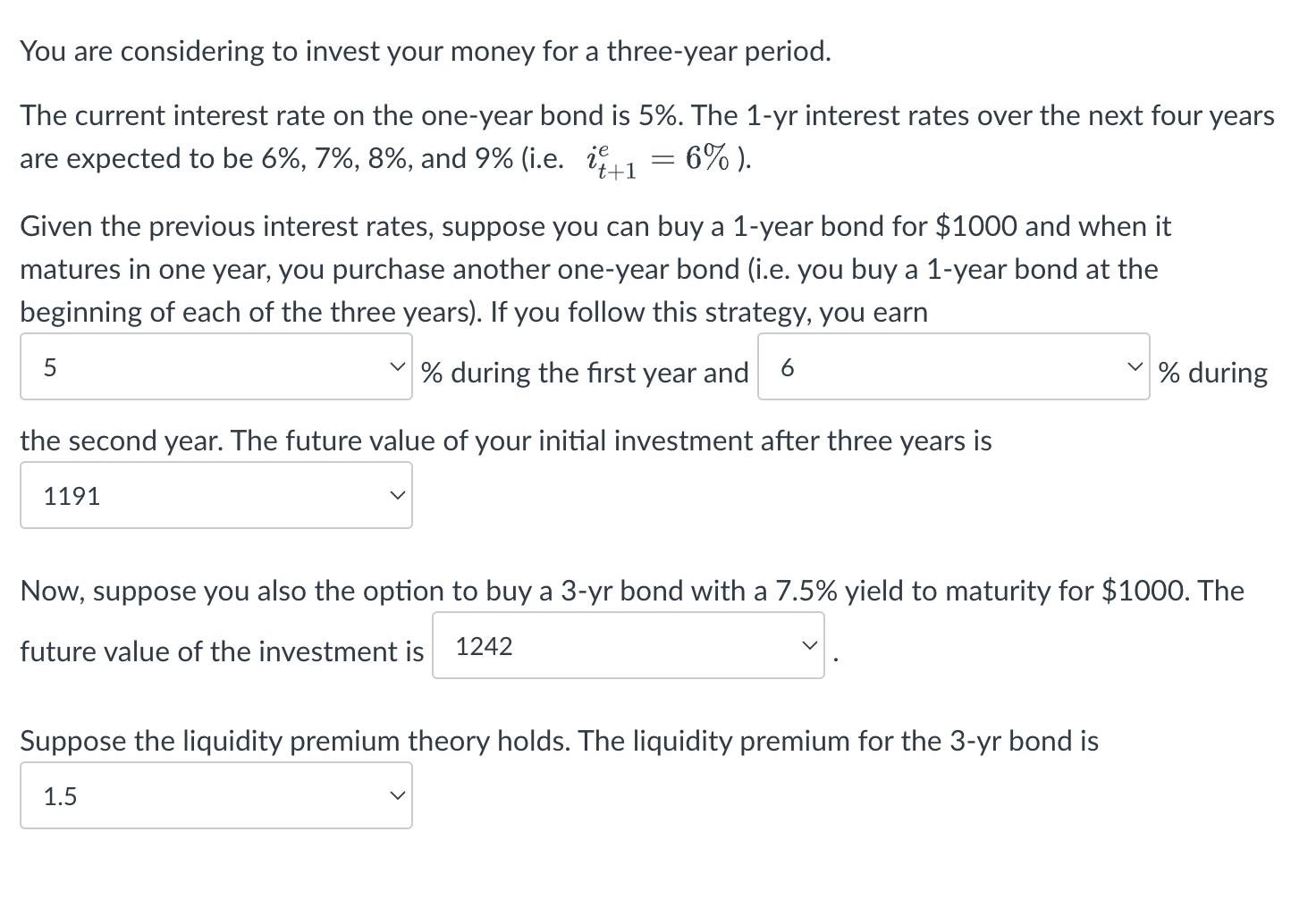Click the dropdown after 'future value of the investment is'
The image size is (1291, 924).
point(628,645)
